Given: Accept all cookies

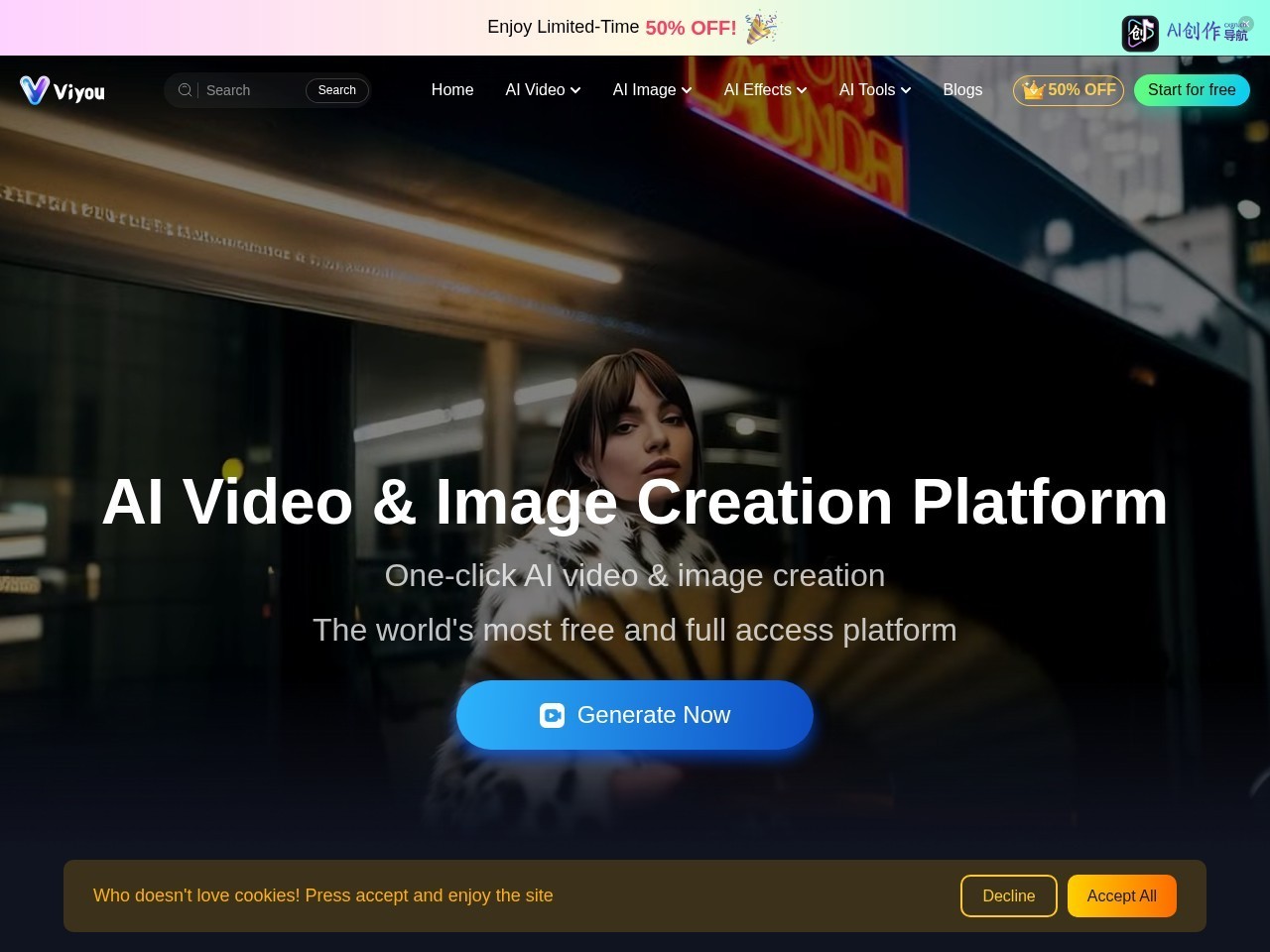Looking at the screenshot, I should [x=1122, y=895].
